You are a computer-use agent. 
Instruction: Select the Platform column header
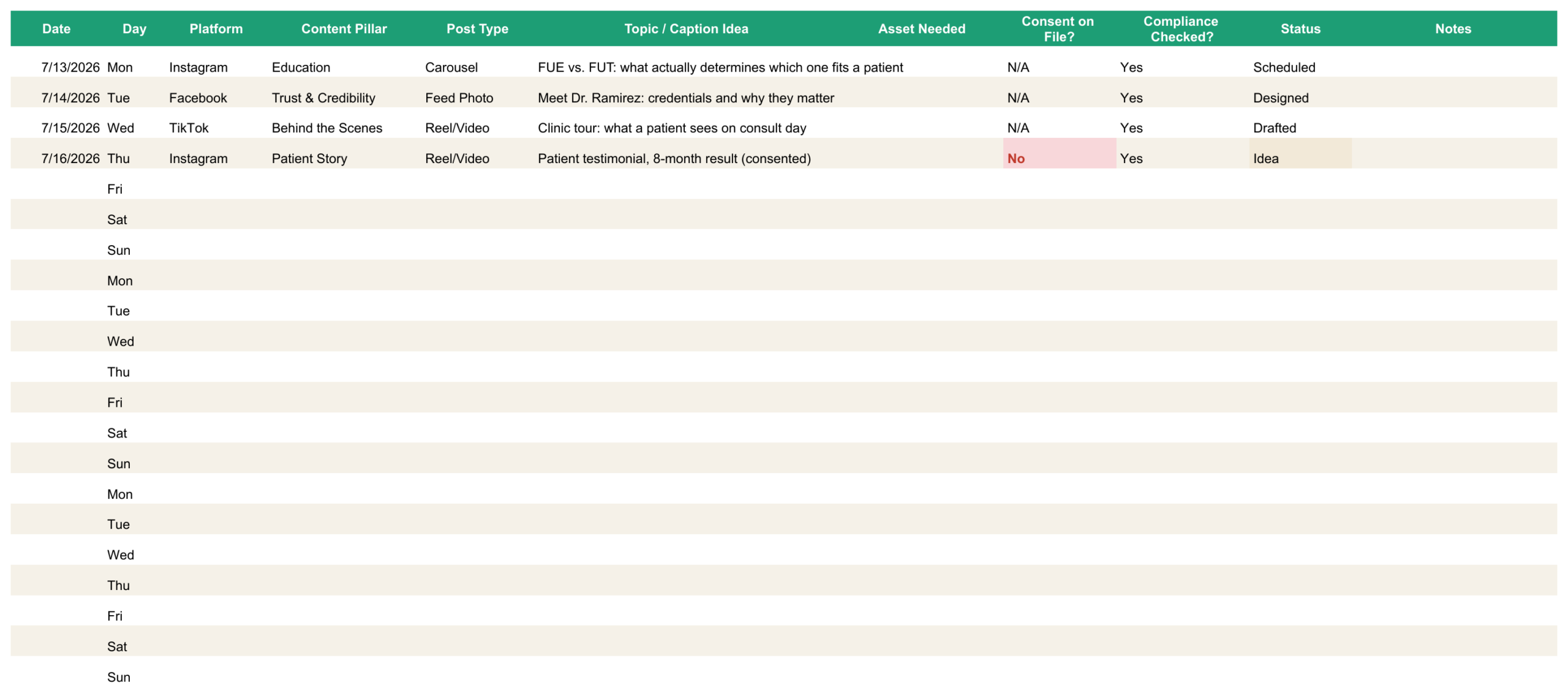point(216,29)
